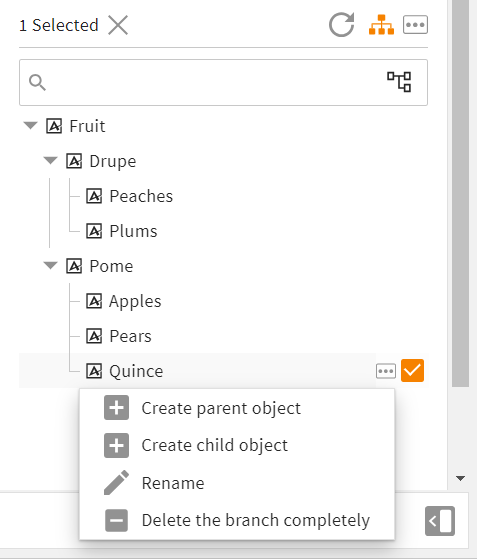This screenshot has width=477, height=559.
Task: Click the vertical scrollbar thumb
Action: (x=461, y=193)
